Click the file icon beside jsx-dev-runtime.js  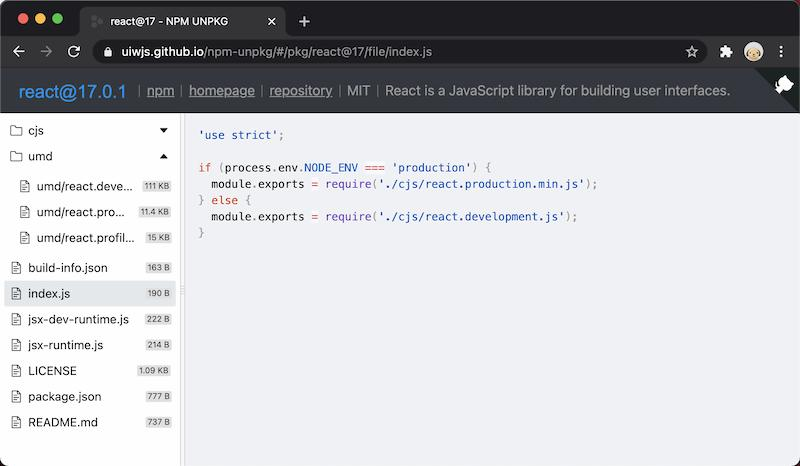(16, 320)
